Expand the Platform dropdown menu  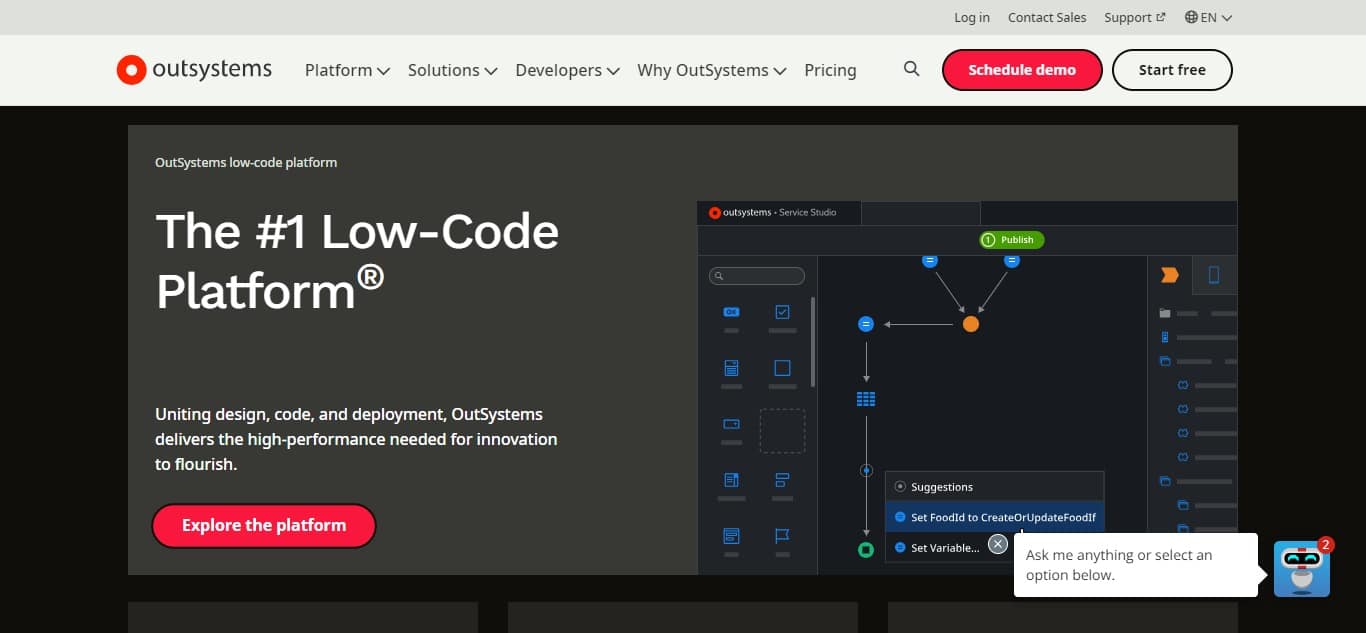[x=347, y=70]
